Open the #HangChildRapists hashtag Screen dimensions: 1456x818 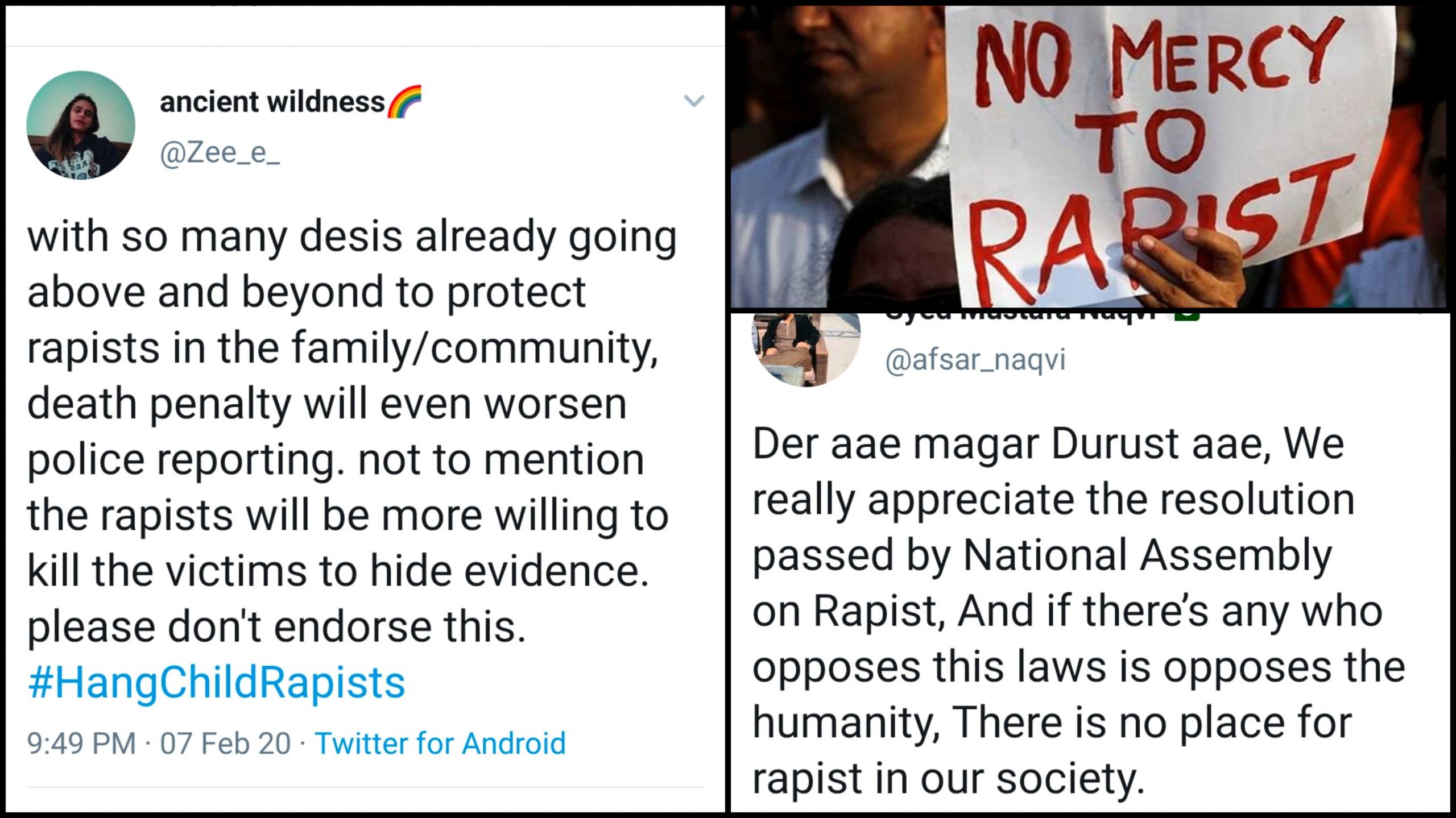pos(216,683)
